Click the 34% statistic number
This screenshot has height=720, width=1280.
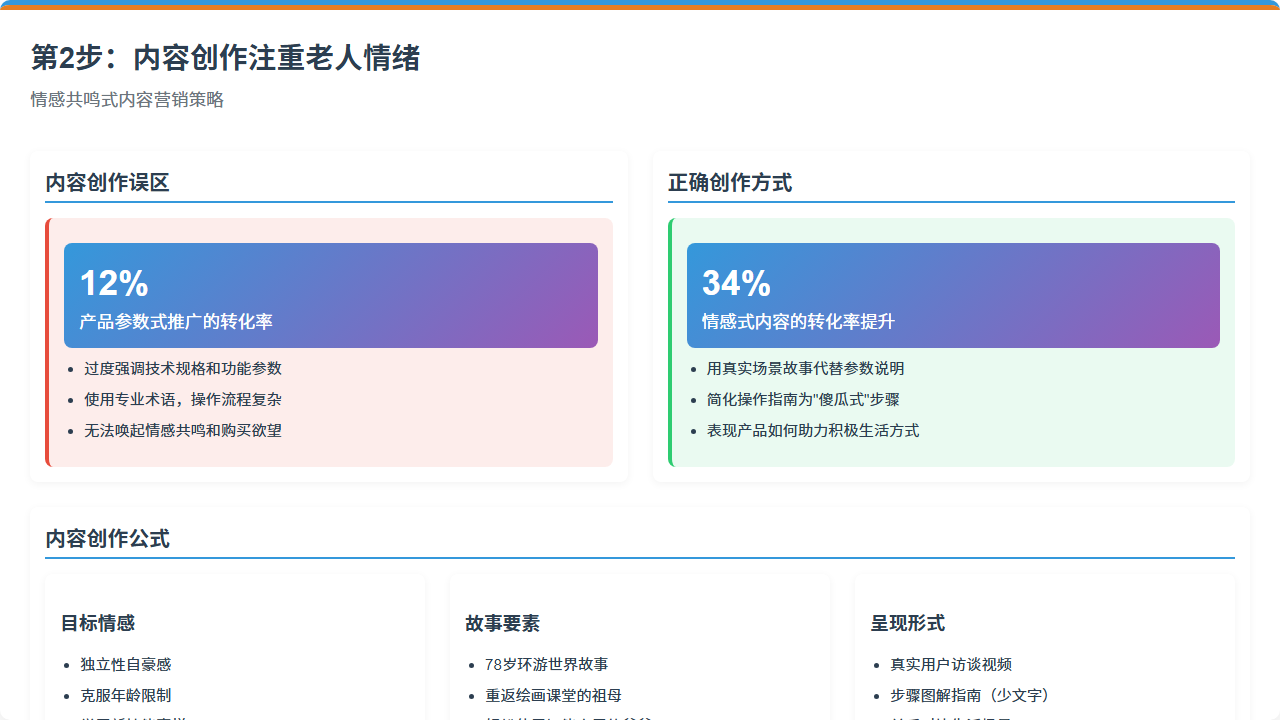tap(736, 283)
